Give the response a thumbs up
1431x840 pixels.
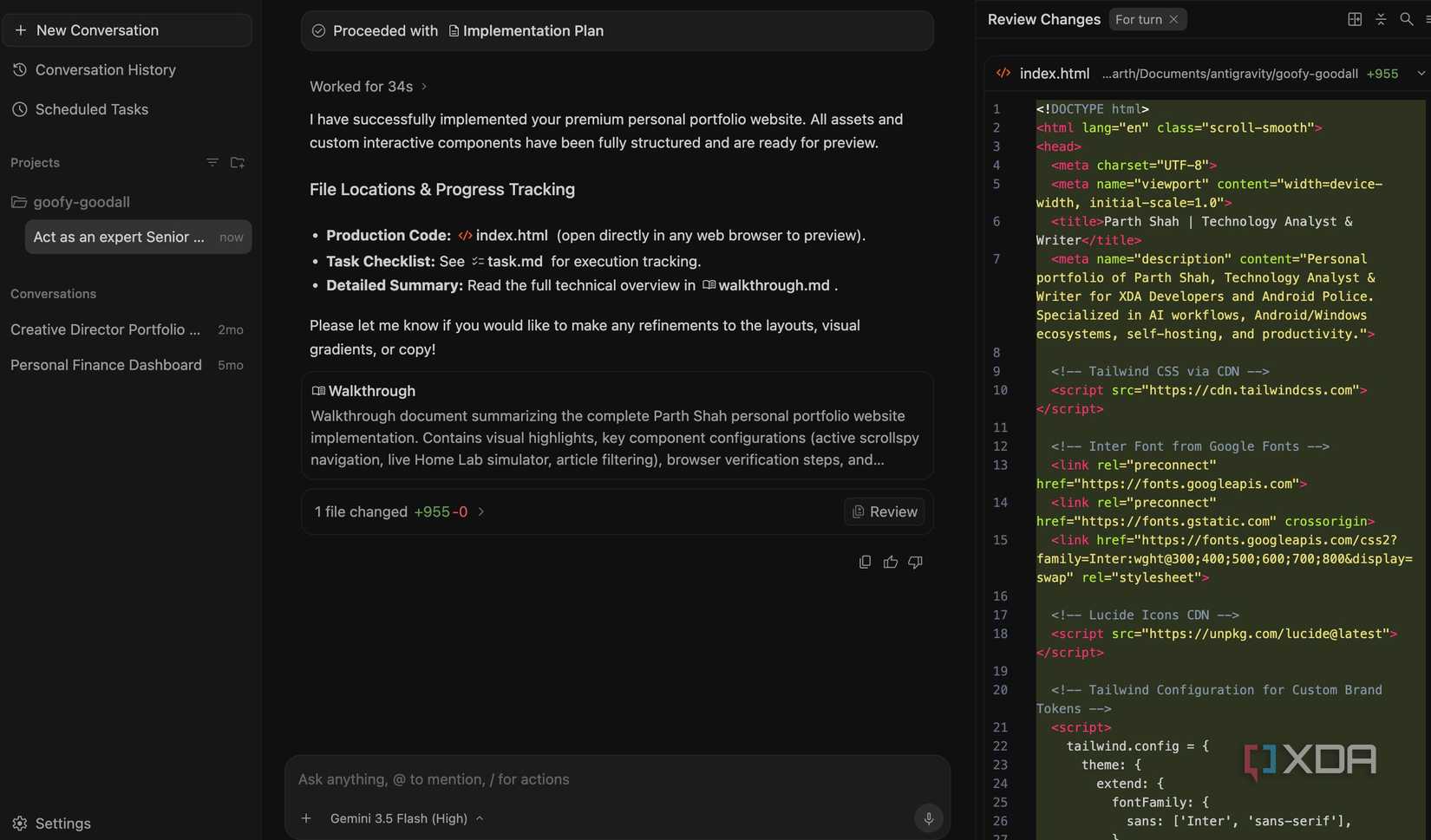[891, 563]
